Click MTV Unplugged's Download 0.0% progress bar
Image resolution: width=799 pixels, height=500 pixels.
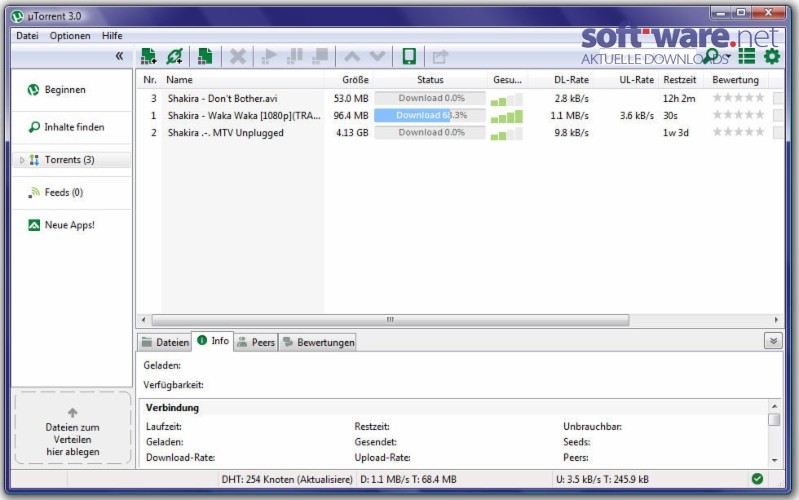coord(430,133)
